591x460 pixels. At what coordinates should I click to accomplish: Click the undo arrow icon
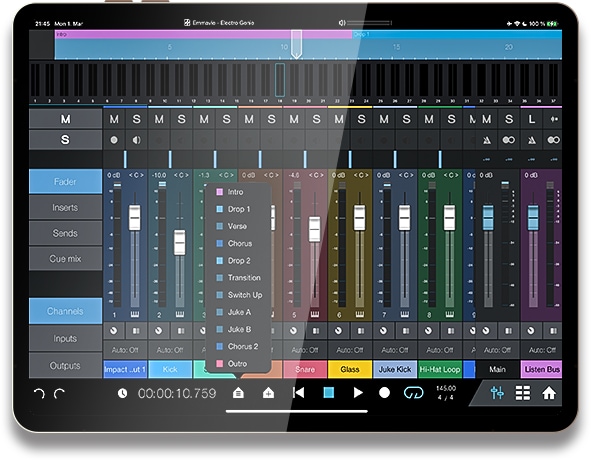tap(39, 393)
